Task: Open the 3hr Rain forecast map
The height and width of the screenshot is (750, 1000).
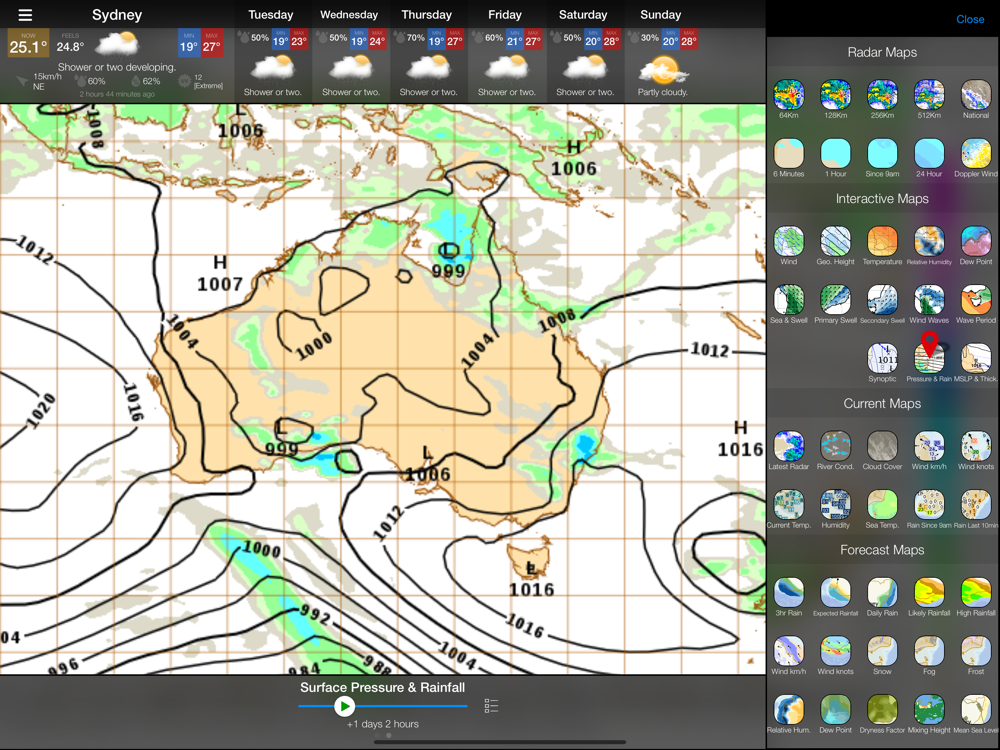Action: point(789,593)
